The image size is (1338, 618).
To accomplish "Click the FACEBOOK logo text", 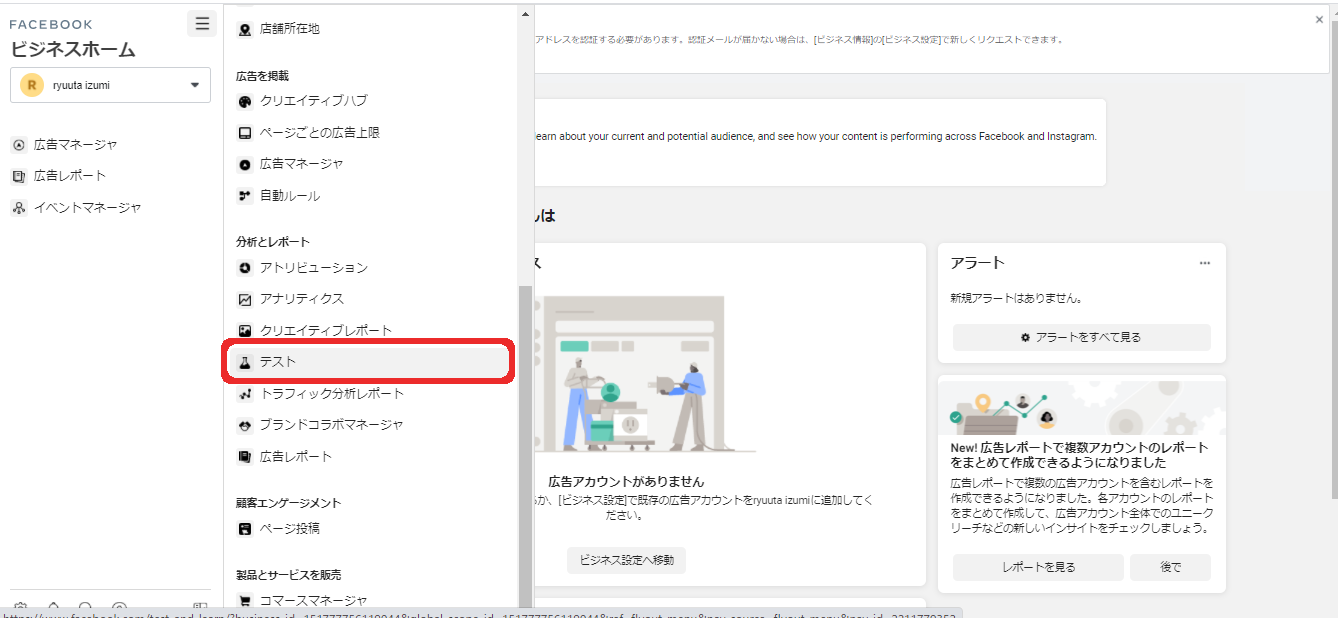I will (51, 24).
